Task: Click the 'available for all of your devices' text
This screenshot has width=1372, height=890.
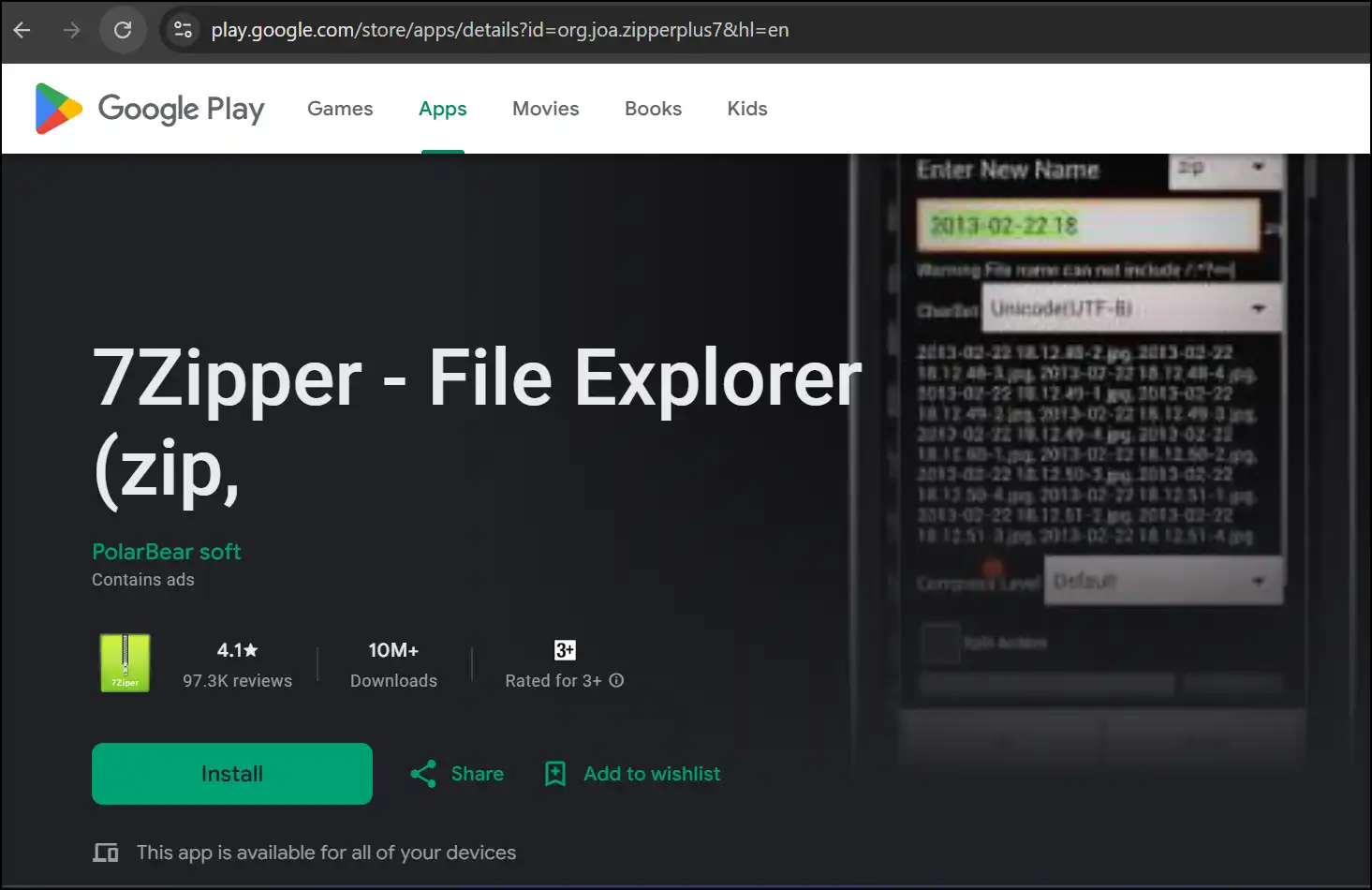Action: click(327, 853)
